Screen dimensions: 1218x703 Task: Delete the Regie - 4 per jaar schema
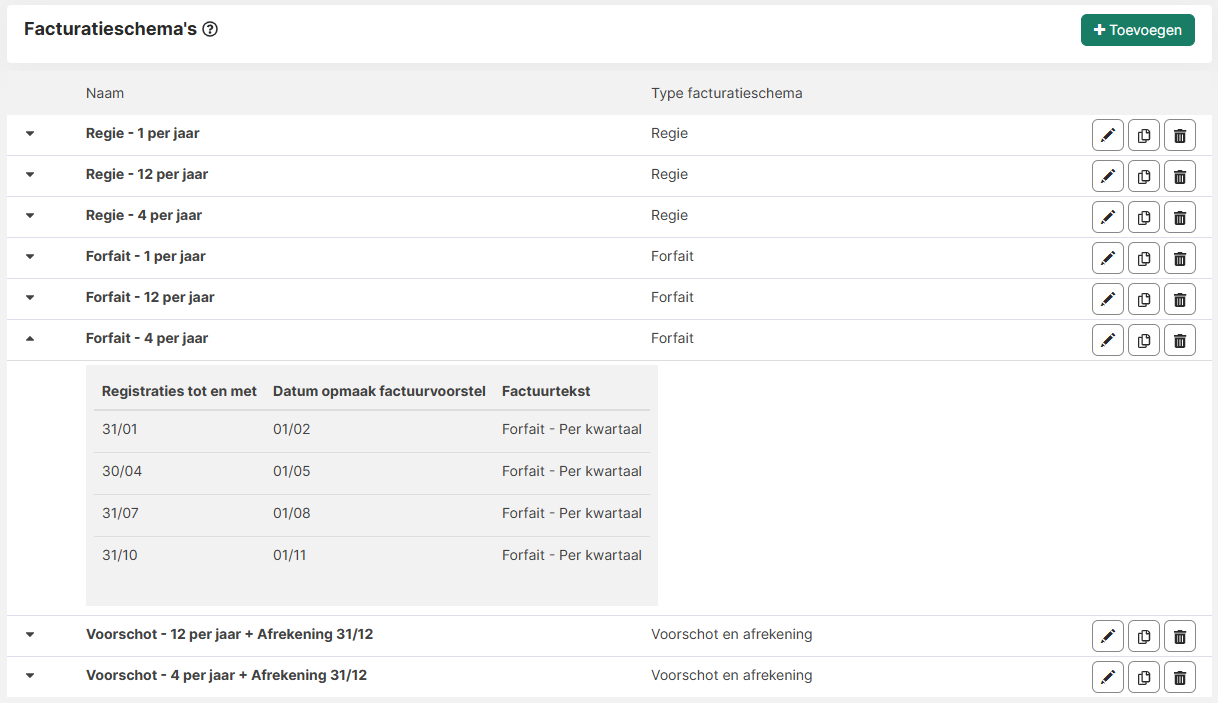click(x=1179, y=217)
